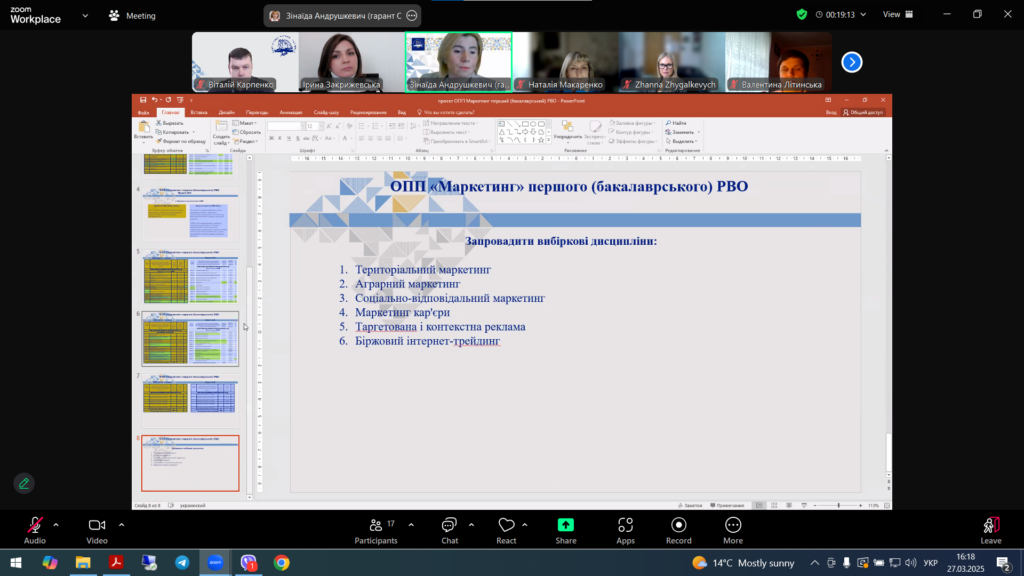Image resolution: width=1024 pixels, height=576 pixels.
Task: Click Упорядочить arrange button
Action: pos(568,130)
